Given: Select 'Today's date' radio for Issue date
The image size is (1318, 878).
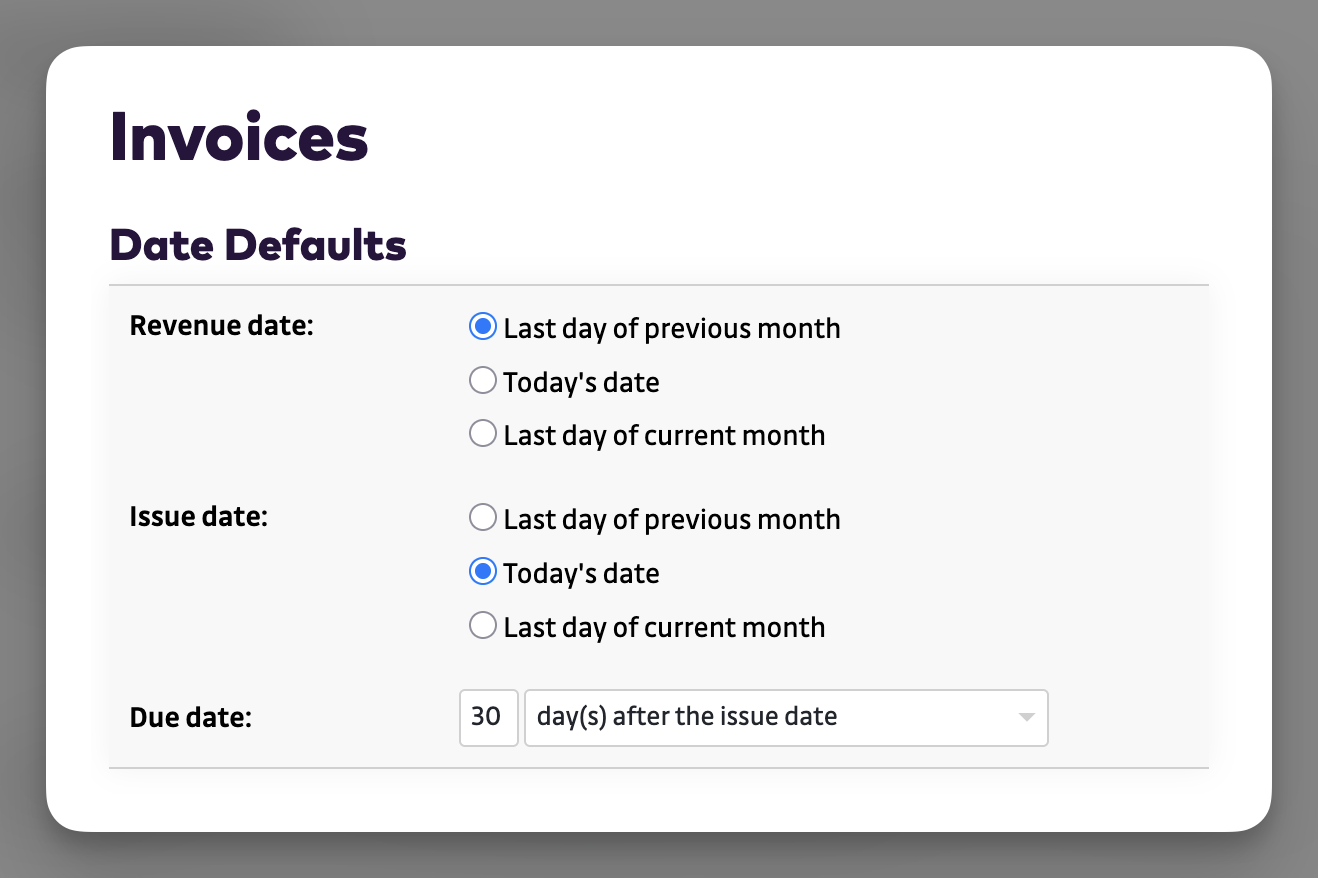Looking at the screenshot, I should tap(483, 572).
